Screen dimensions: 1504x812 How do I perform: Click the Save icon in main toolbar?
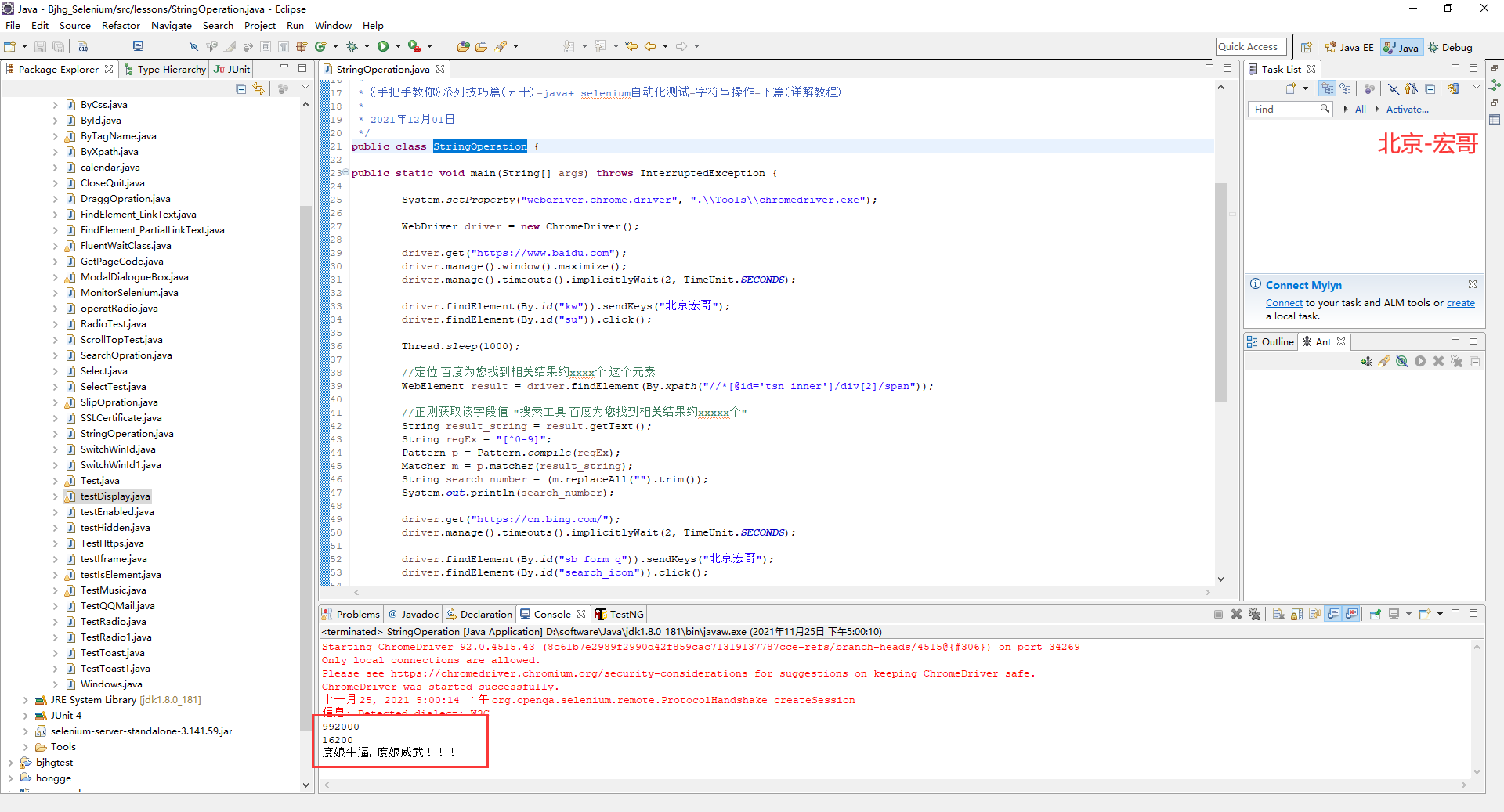point(40,46)
